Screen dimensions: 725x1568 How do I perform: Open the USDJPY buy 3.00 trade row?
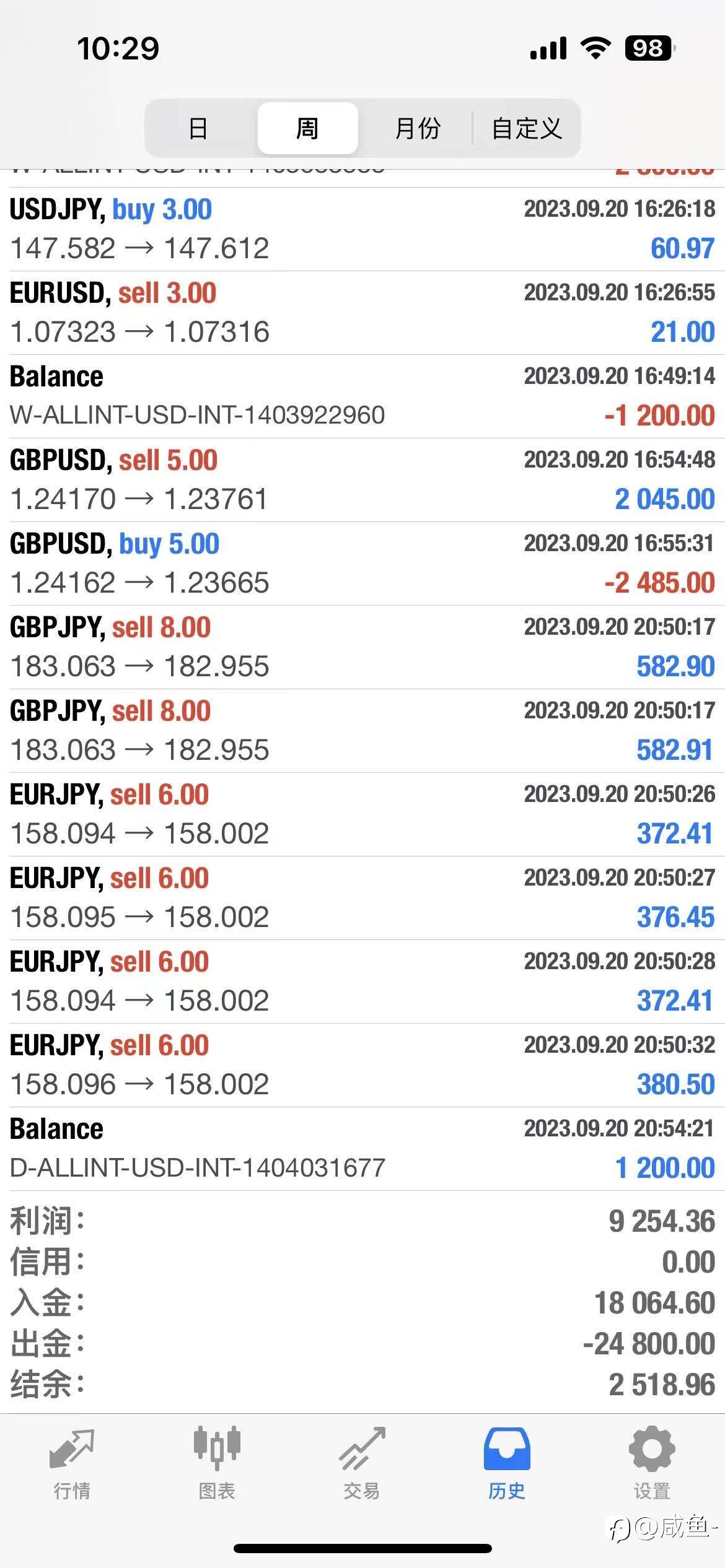tap(362, 229)
